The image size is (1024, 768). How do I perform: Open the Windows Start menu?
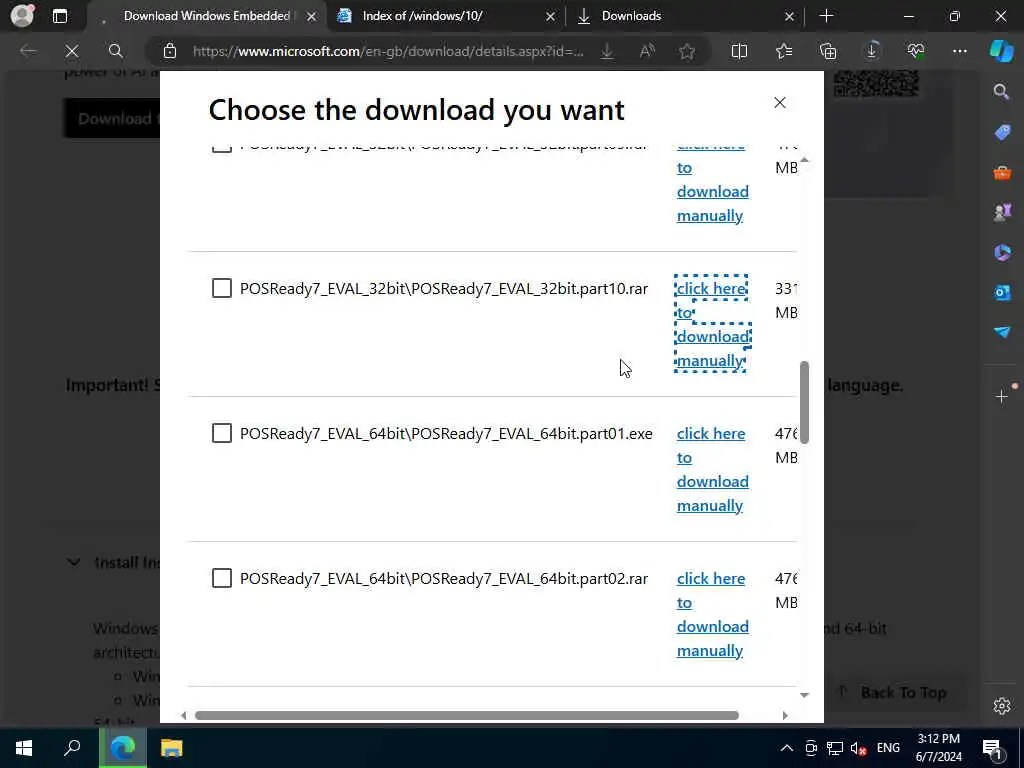[24, 748]
